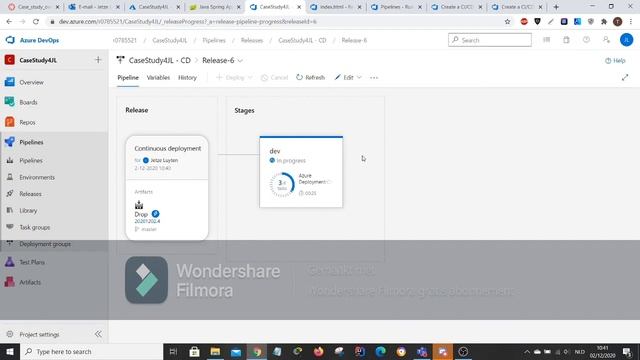Switch to the Pipeline tab

128,78
